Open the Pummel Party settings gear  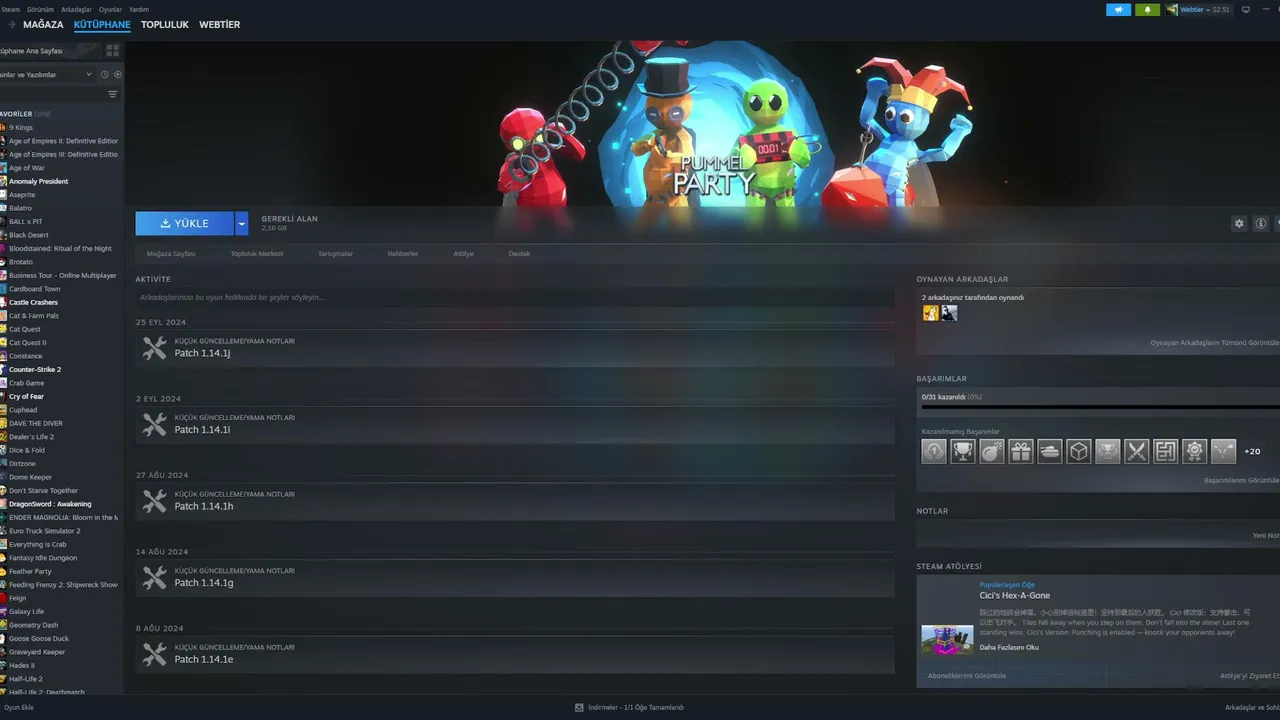pos(1239,224)
